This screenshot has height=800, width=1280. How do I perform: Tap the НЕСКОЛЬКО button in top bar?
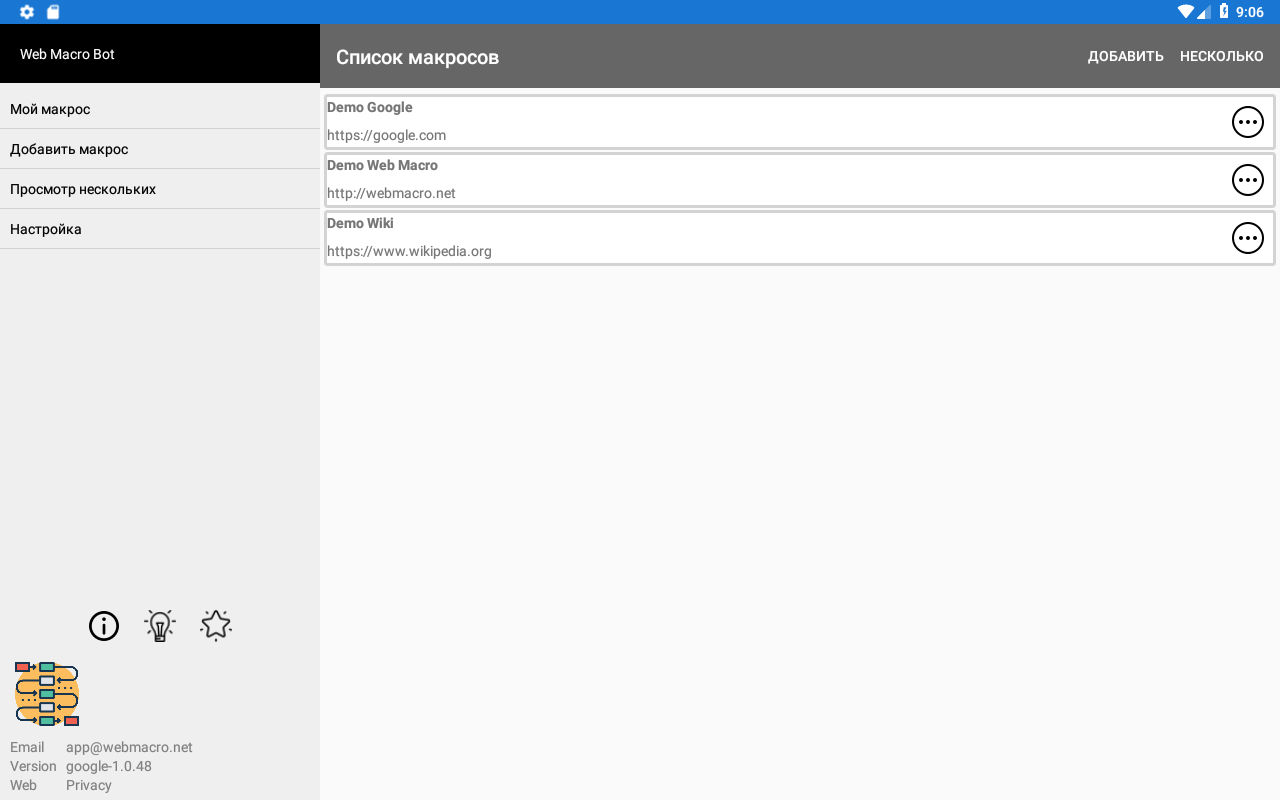click(1222, 56)
